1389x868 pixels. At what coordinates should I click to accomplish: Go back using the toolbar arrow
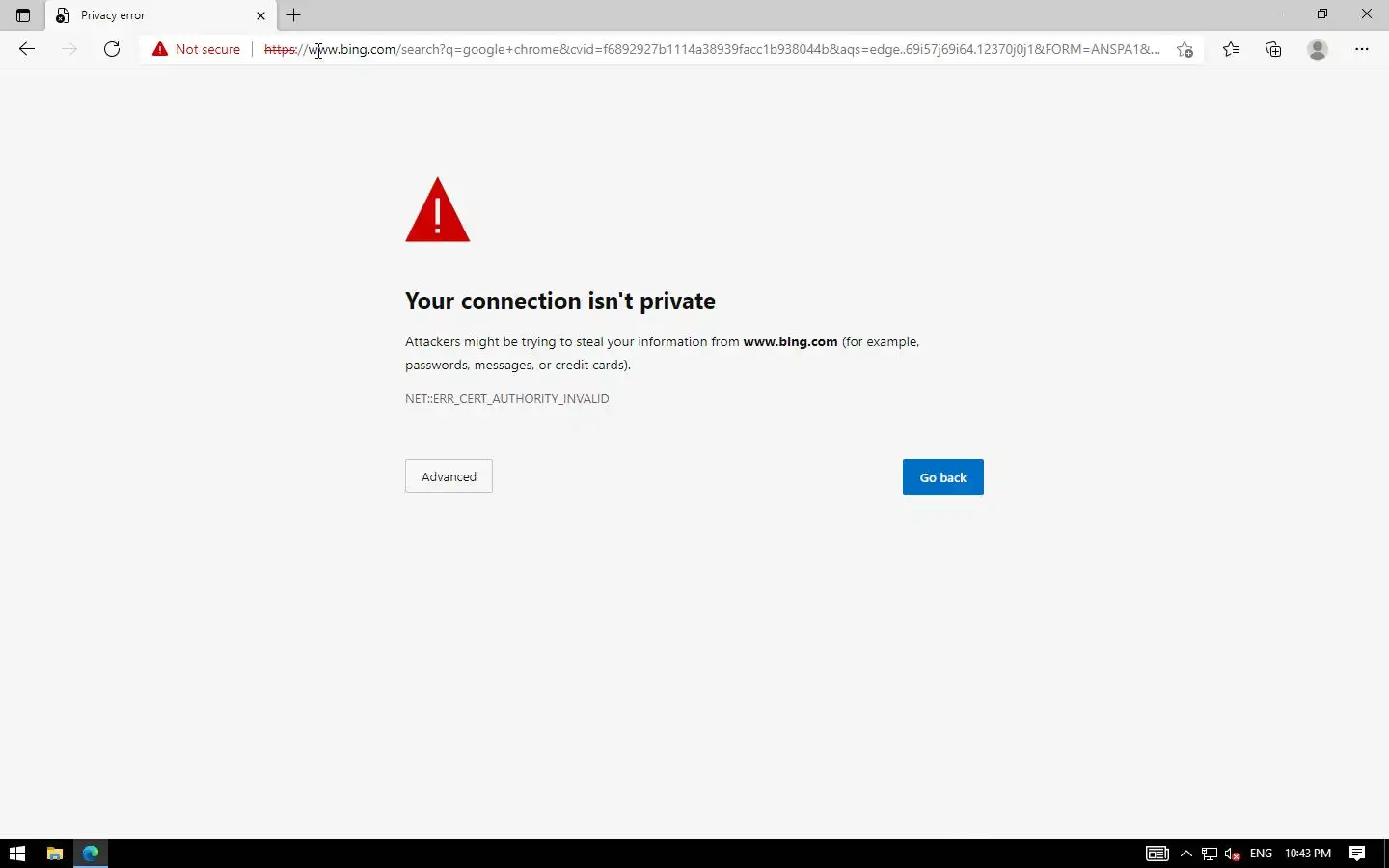pyautogui.click(x=27, y=49)
